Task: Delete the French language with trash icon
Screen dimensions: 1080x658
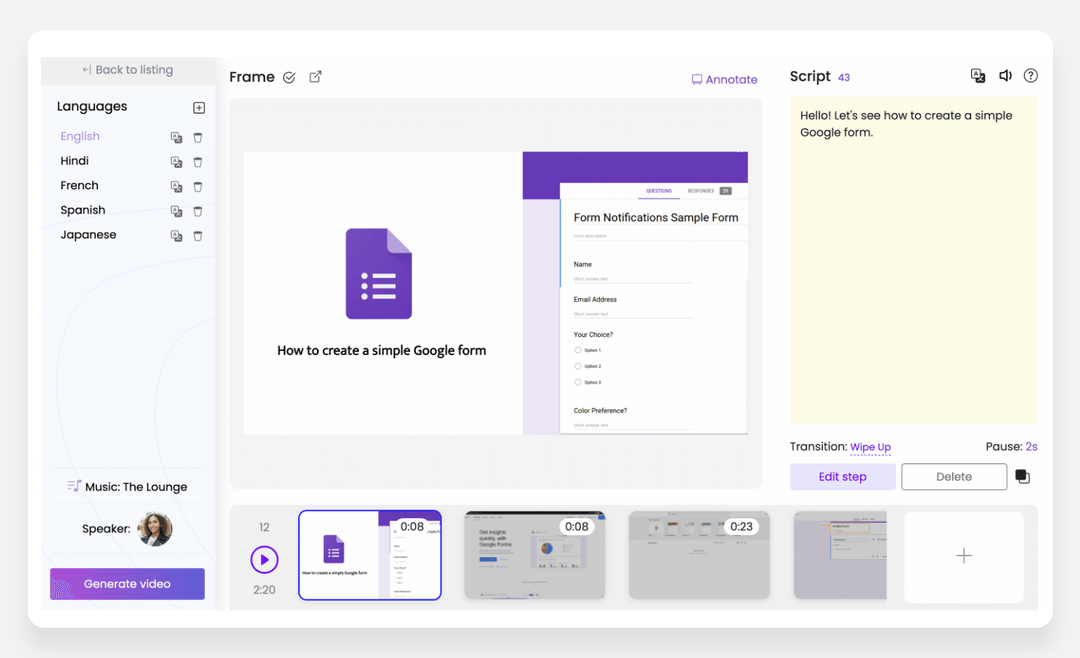Action: pyautogui.click(x=198, y=187)
